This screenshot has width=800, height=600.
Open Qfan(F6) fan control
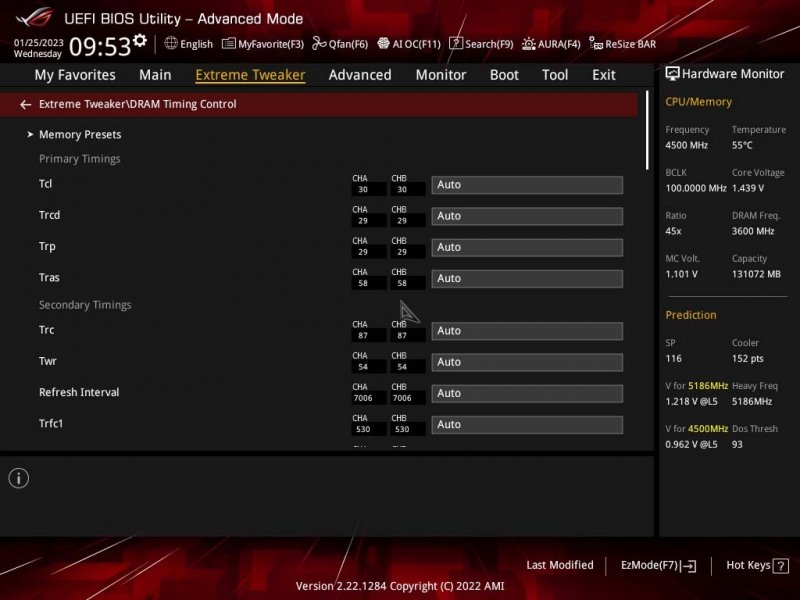coord(340,44)
